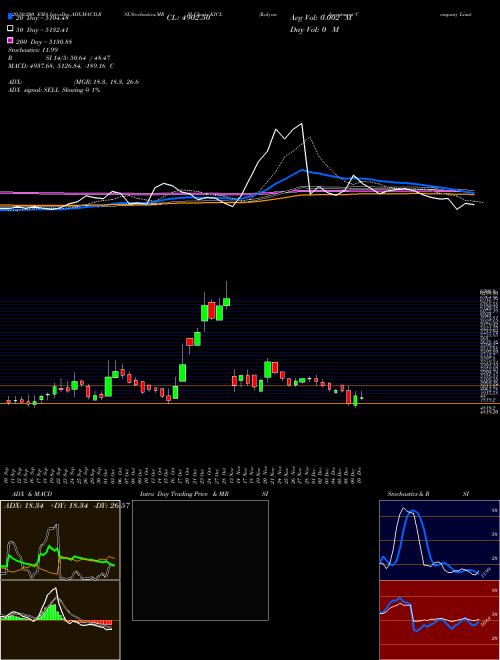
Task: Click the 'Intra Day Trading Price & MR' title
Action: click(x=184, y=494)
